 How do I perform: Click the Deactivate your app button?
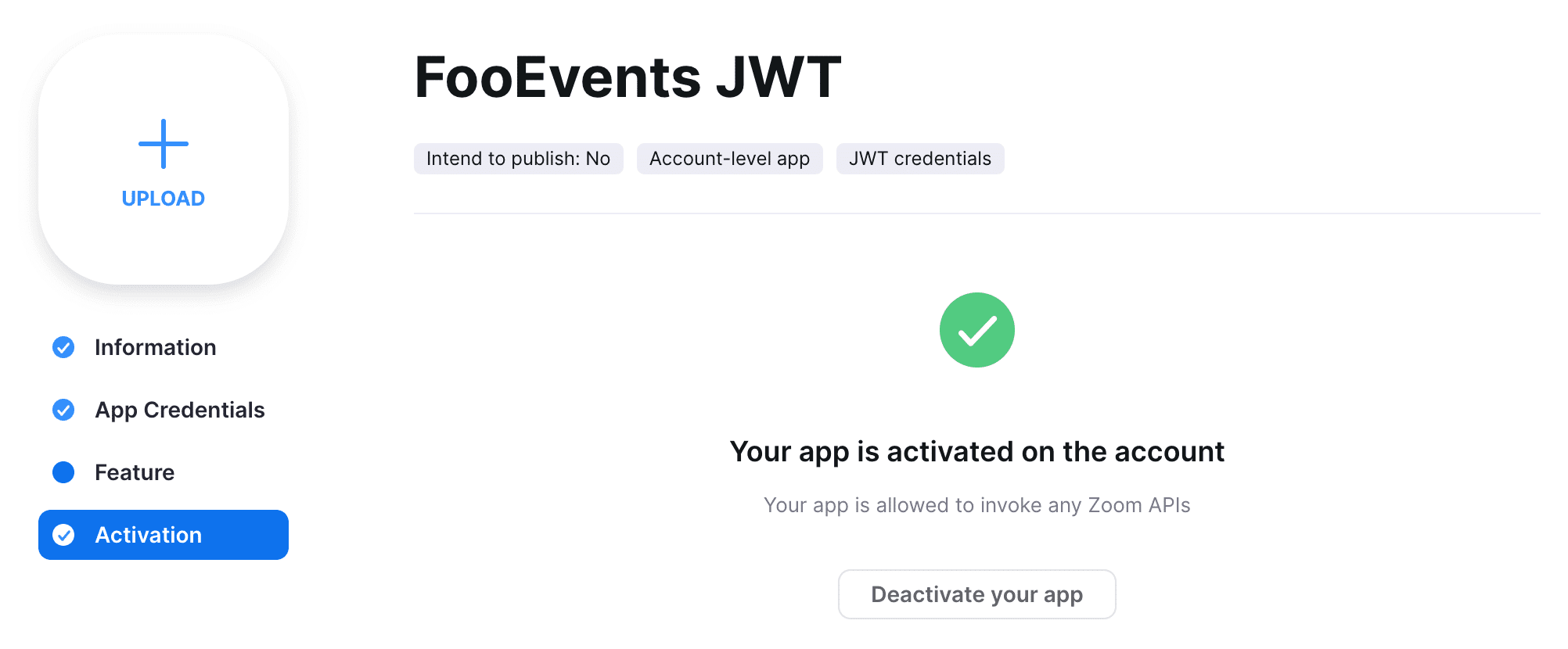(976, 594)
